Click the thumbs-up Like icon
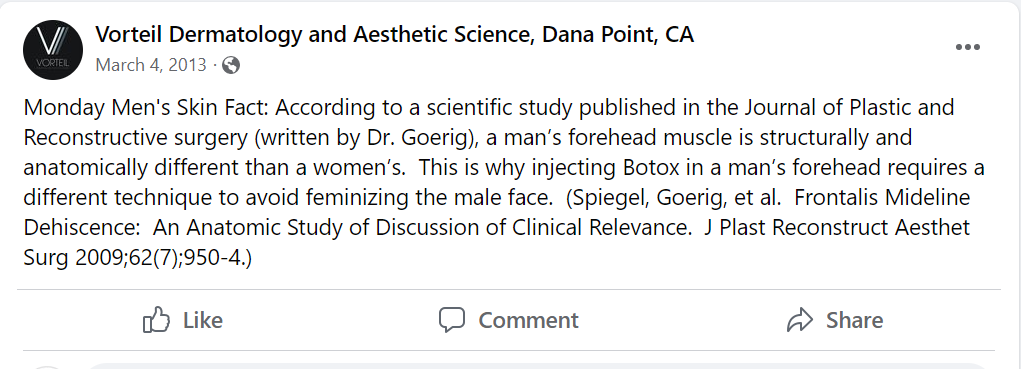This screenshot has height=369, width=1021. click(156, 320)
